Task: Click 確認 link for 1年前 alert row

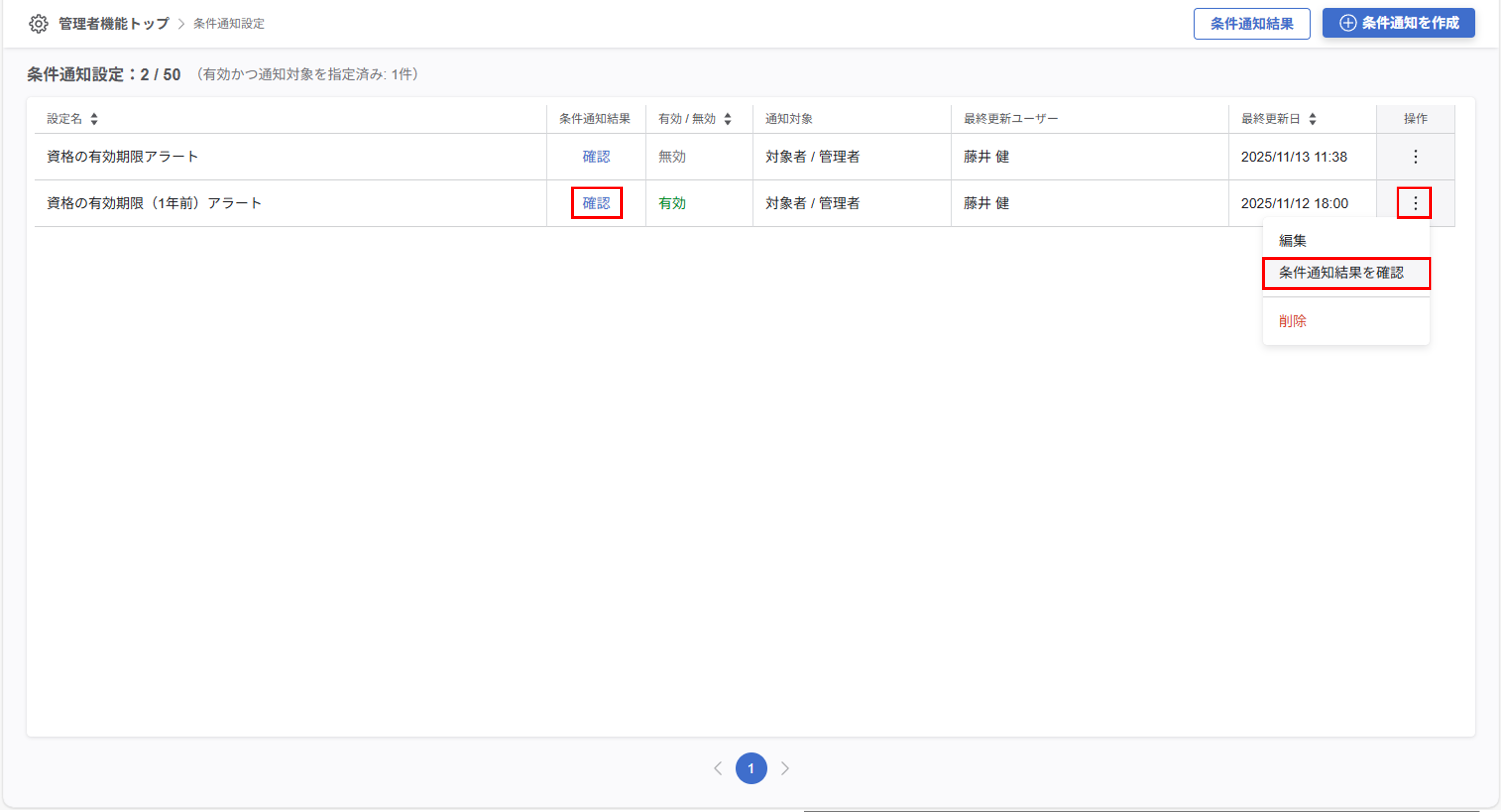Action: point(596,203)
